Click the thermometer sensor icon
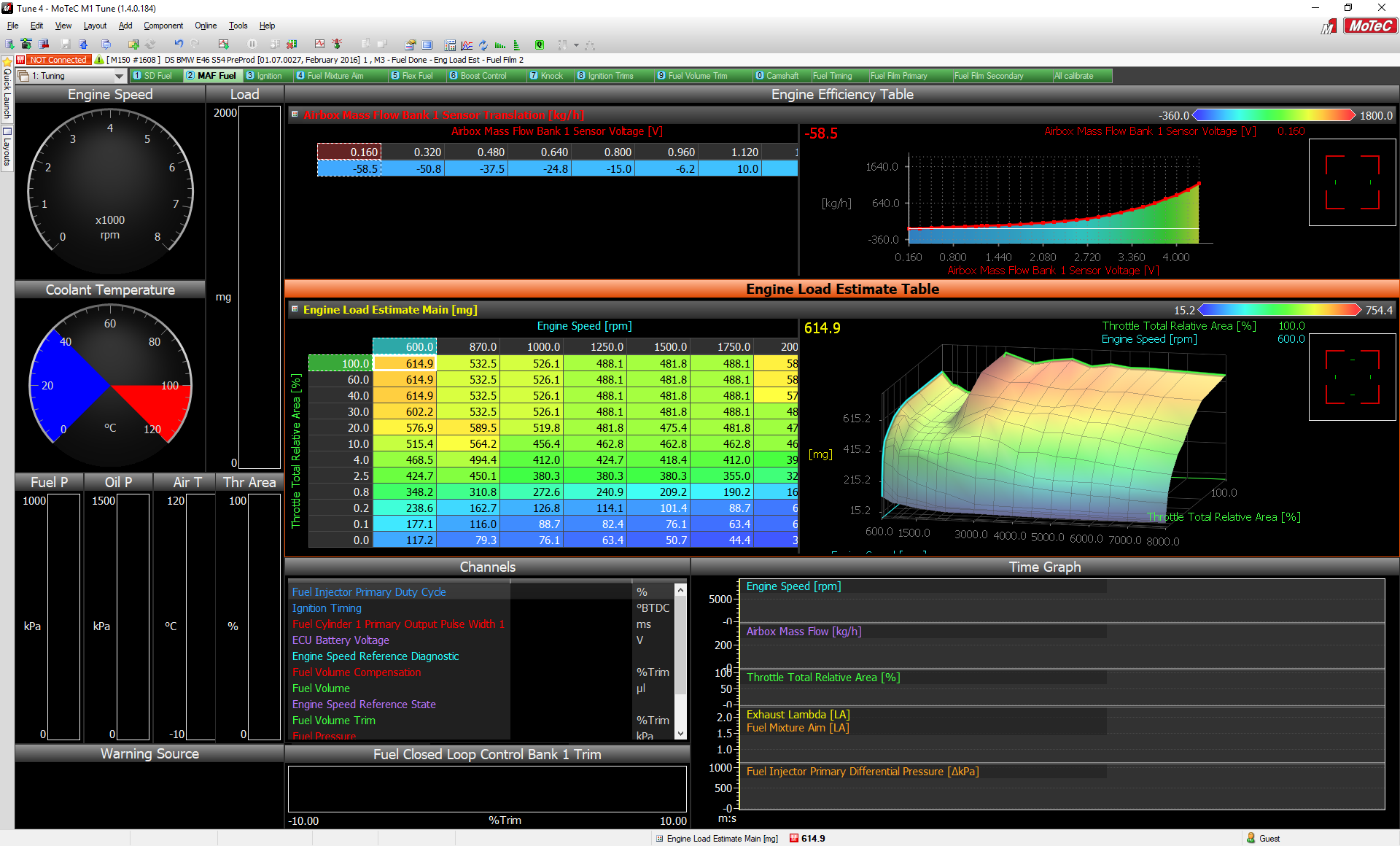 click(x=337, y=44)
